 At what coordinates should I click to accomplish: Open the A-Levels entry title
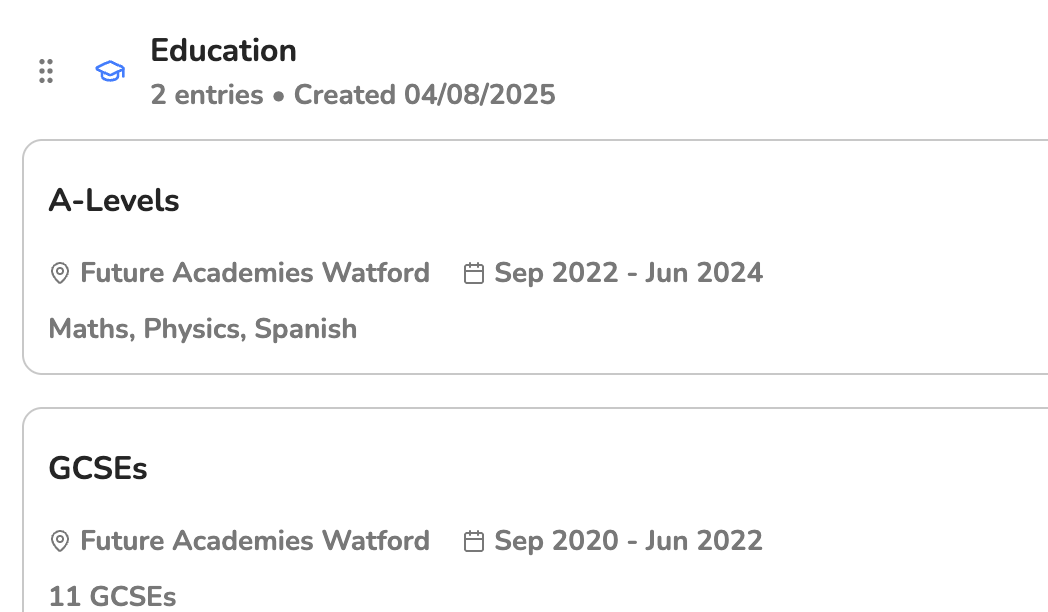[114, 201]
